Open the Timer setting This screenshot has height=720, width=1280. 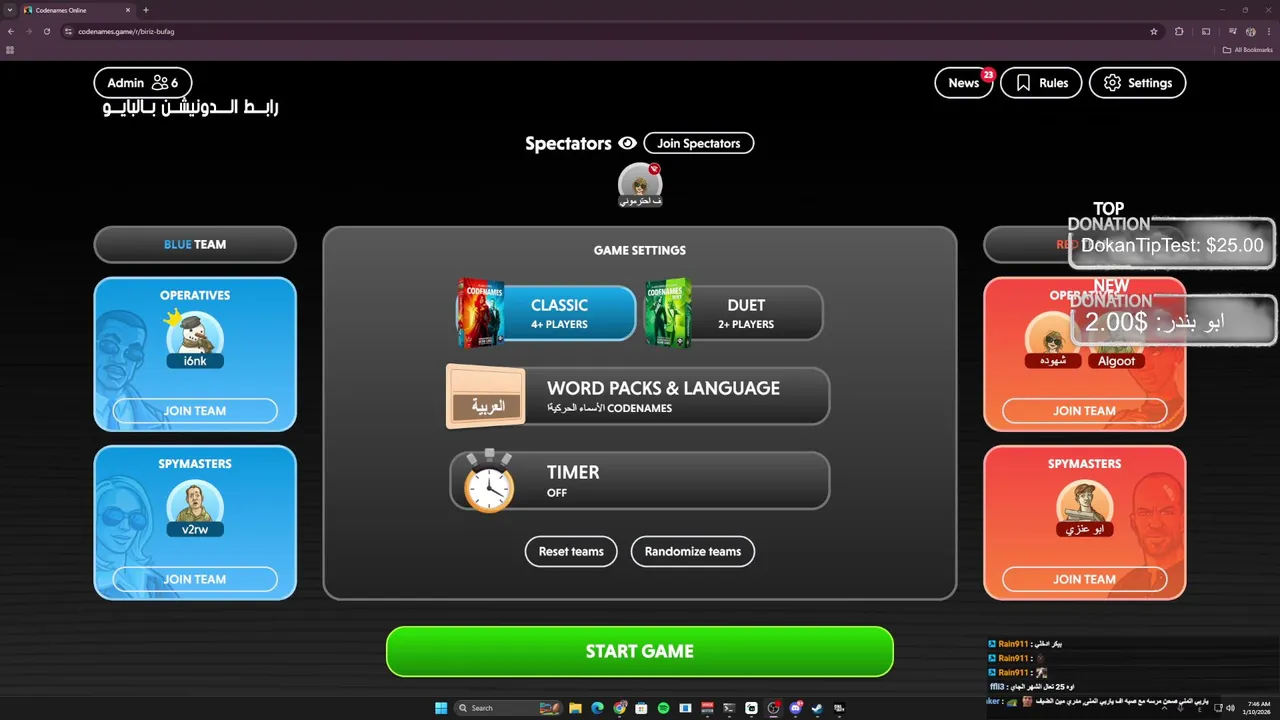pyautogui.click(x=640, y=480)
